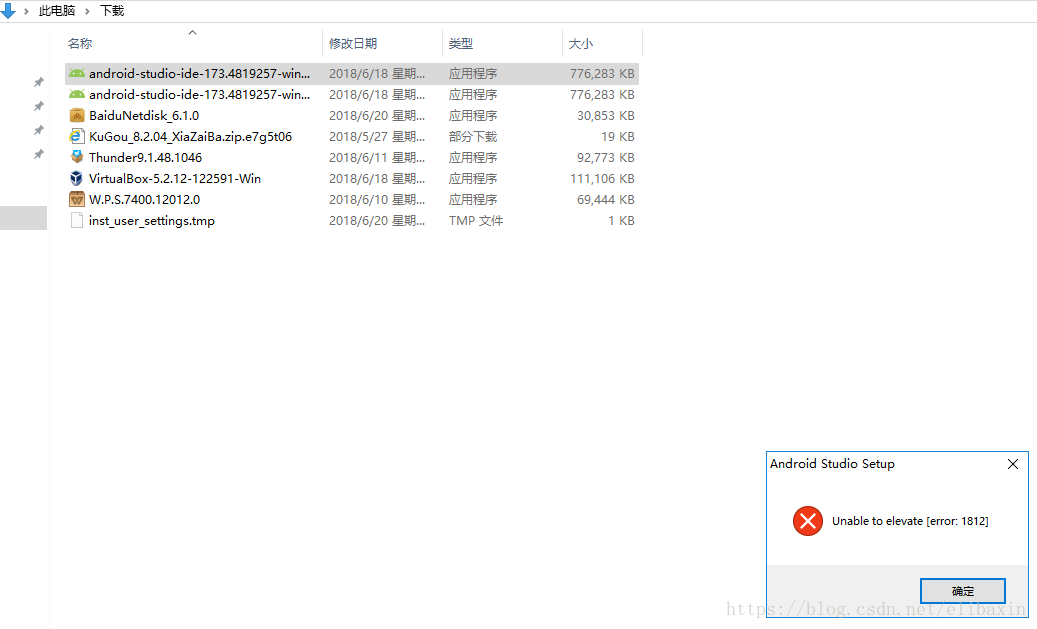Click the 30,853 KB size cell
Image resolution: width=1037 pixels, height=629 pixels.
click(605, 116)
